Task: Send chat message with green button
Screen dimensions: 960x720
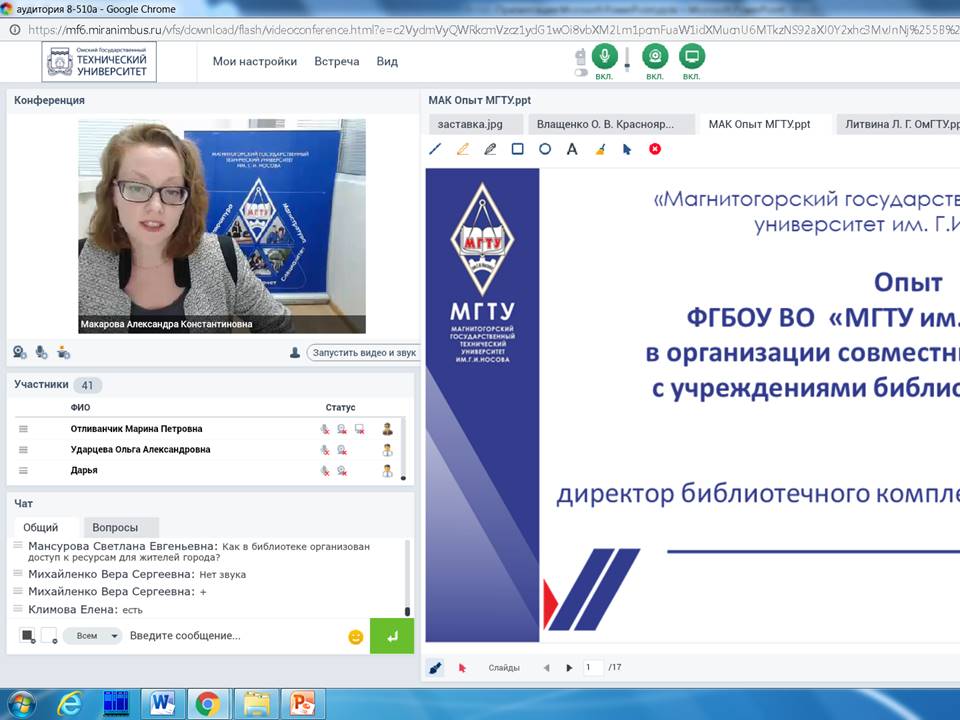Action: (x=391, y=636)
